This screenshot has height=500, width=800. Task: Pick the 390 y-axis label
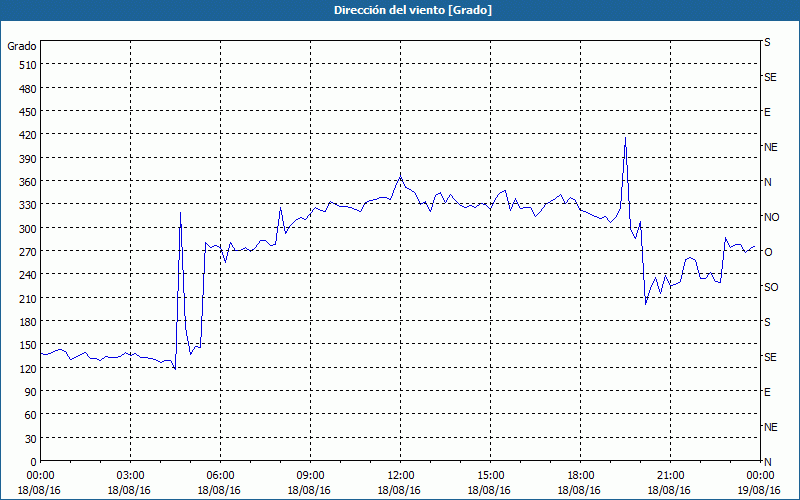pyautogui.click(x=28, y=159)
